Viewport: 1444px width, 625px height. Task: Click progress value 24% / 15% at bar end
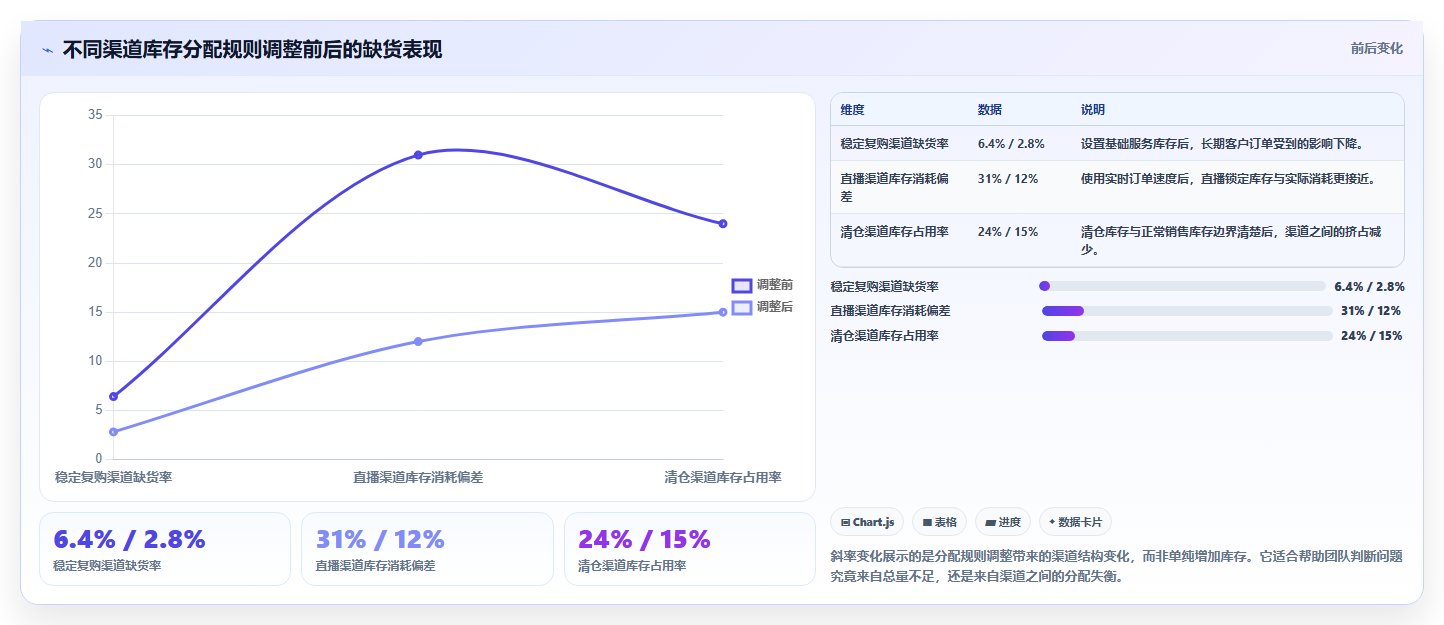(x=1371, y=336)
